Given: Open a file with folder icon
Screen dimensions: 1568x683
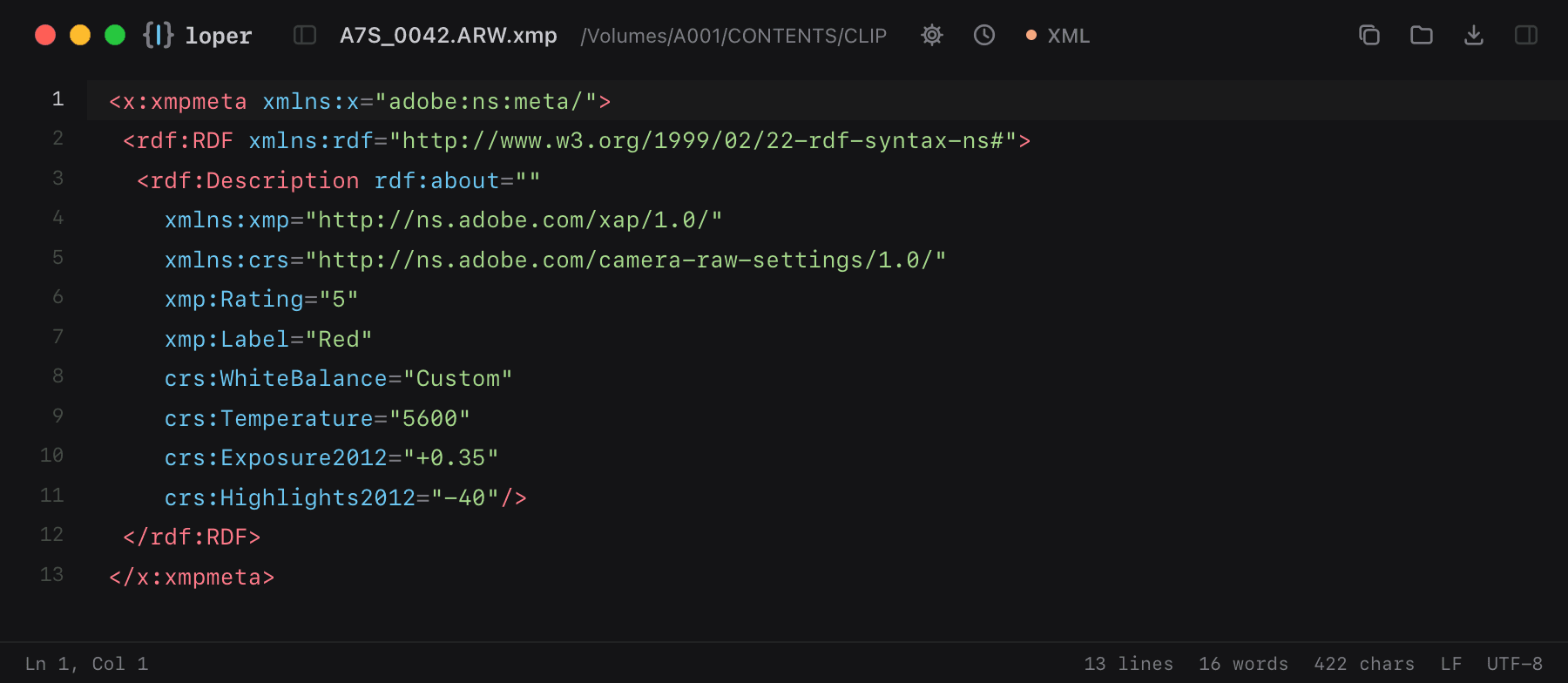Looking at the screenshot, I should point(1422,35).
